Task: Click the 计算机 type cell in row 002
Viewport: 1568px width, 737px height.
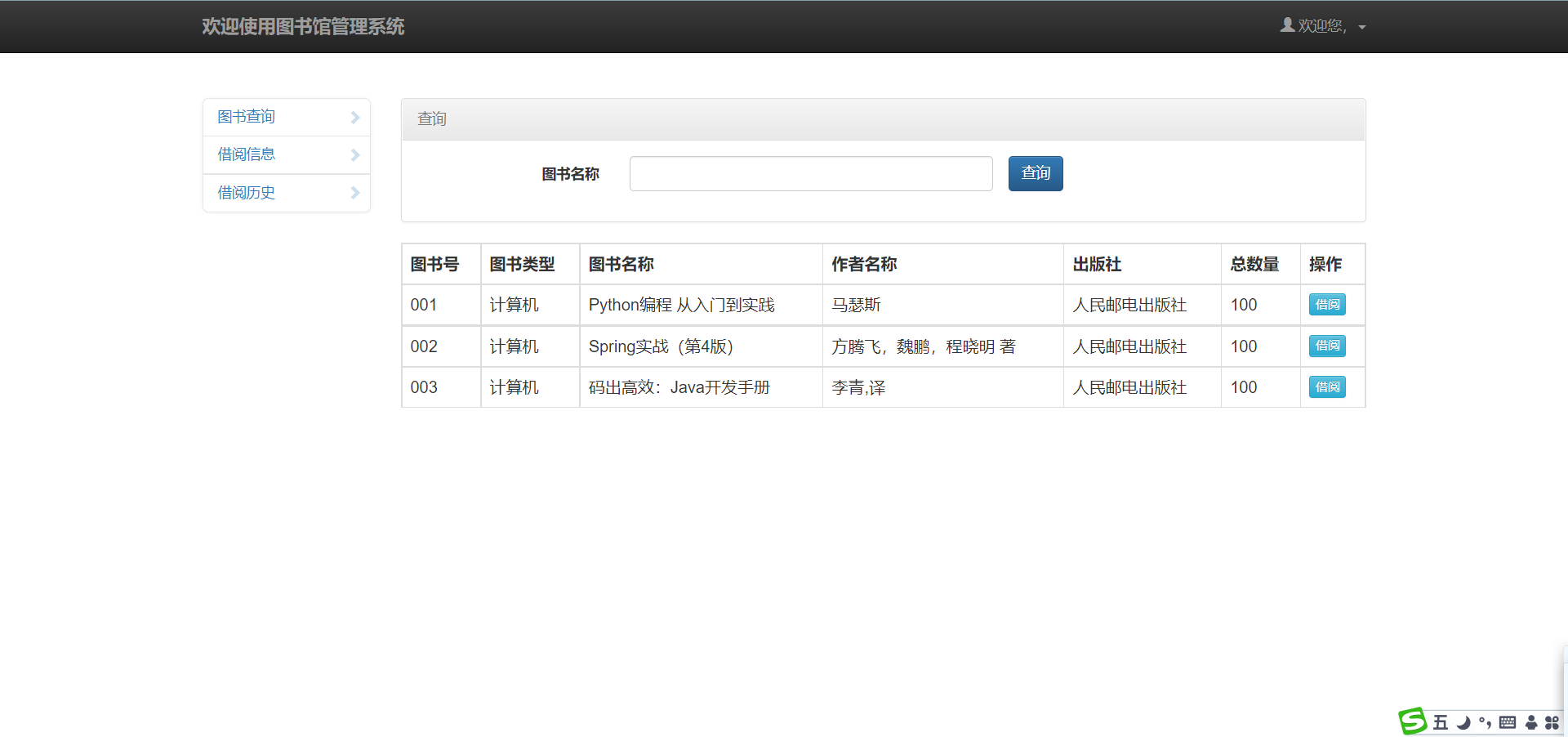Action: (x=530, y=346)
